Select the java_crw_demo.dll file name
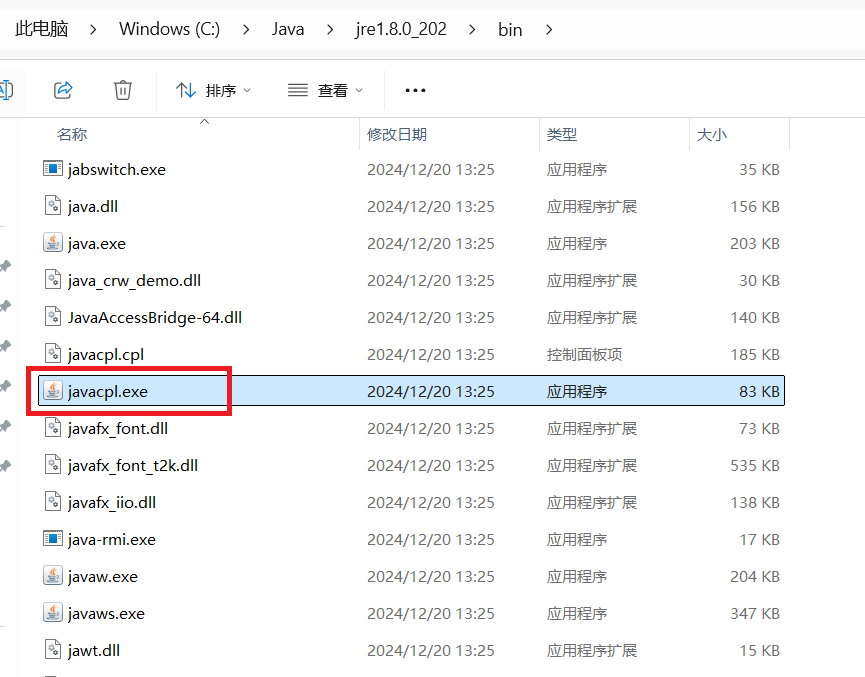The height and width of the screenshot is (677, 865). pyautogui.click(x=134, y=280)
